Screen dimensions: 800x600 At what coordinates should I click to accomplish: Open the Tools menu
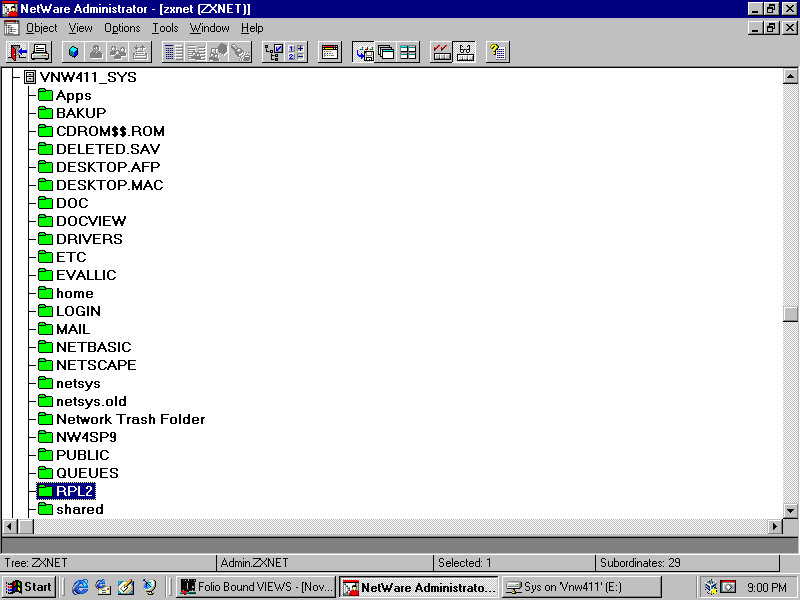point(165,28)
